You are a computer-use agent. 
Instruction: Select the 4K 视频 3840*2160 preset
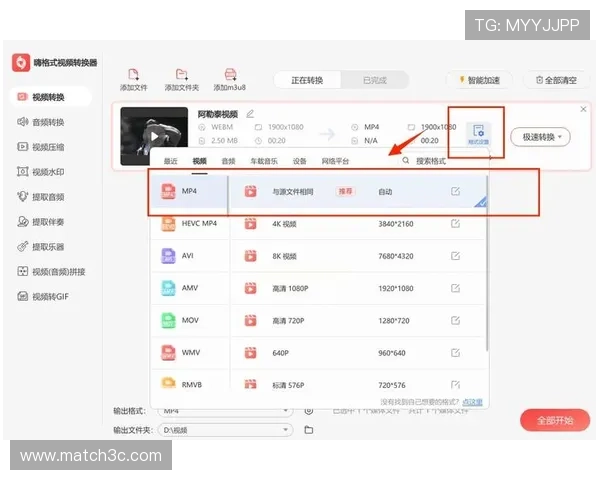coord(357,224)
